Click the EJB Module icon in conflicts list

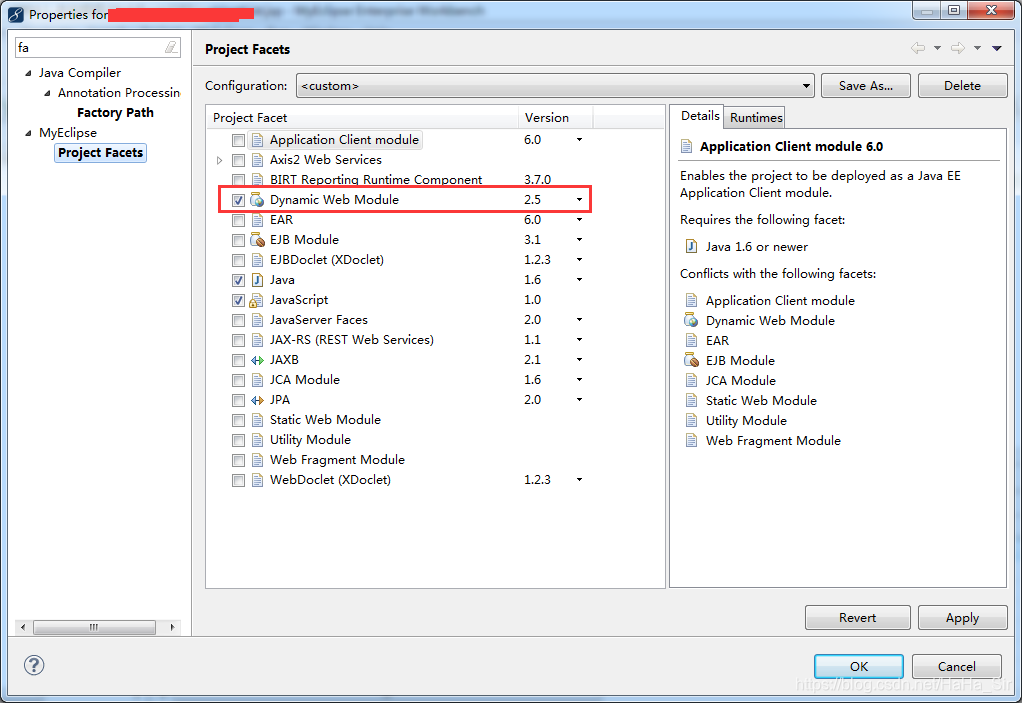tap(691, 360)
